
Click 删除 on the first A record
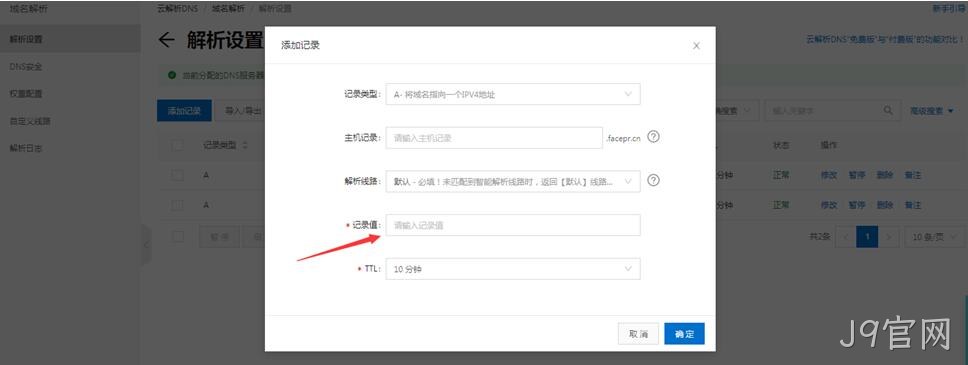[885, 175]
